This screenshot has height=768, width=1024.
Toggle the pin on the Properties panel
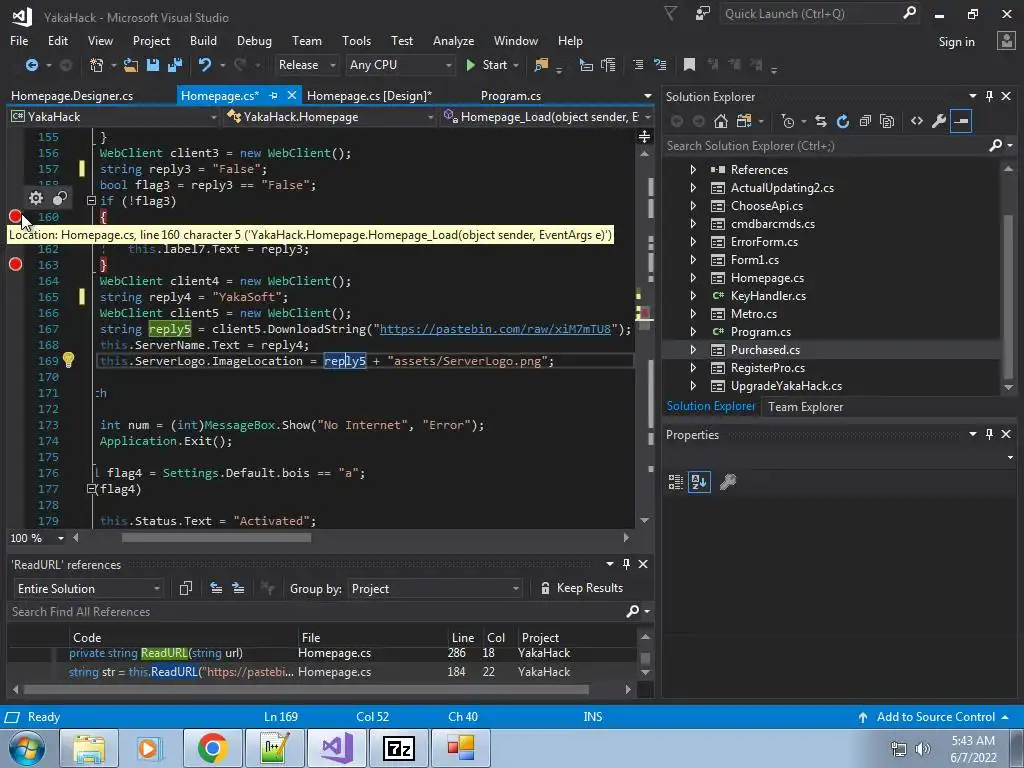tap(989, 434)
